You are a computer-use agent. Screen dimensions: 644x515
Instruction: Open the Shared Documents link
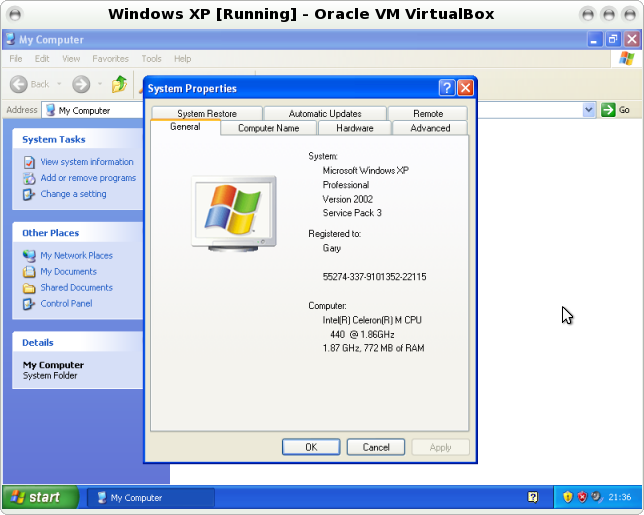point(76,288)
